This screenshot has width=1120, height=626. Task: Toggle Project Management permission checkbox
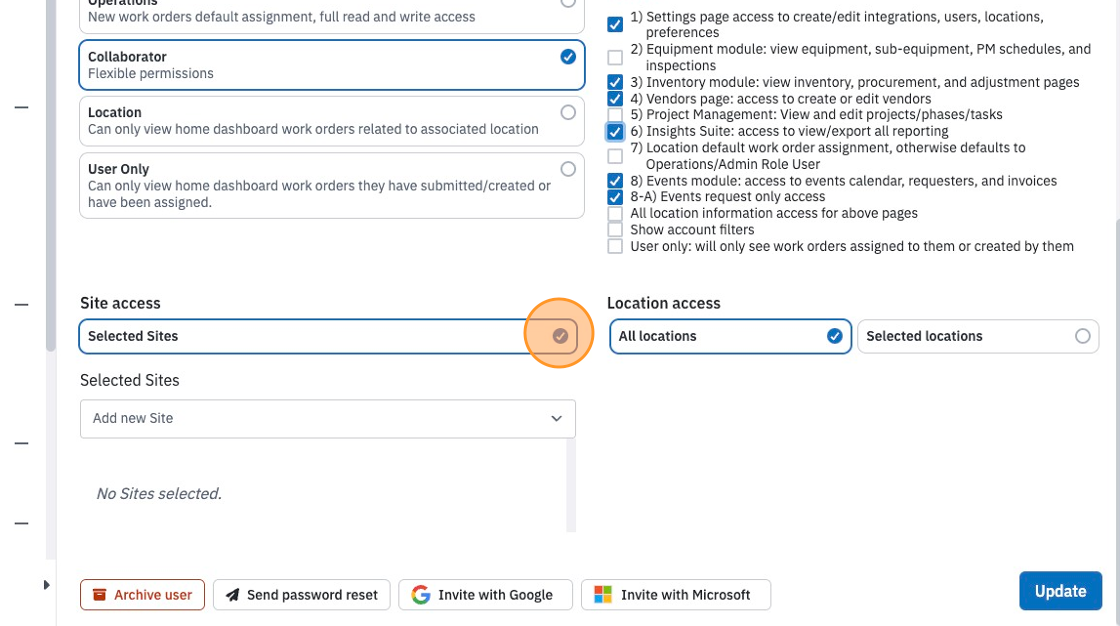(615, 114)
